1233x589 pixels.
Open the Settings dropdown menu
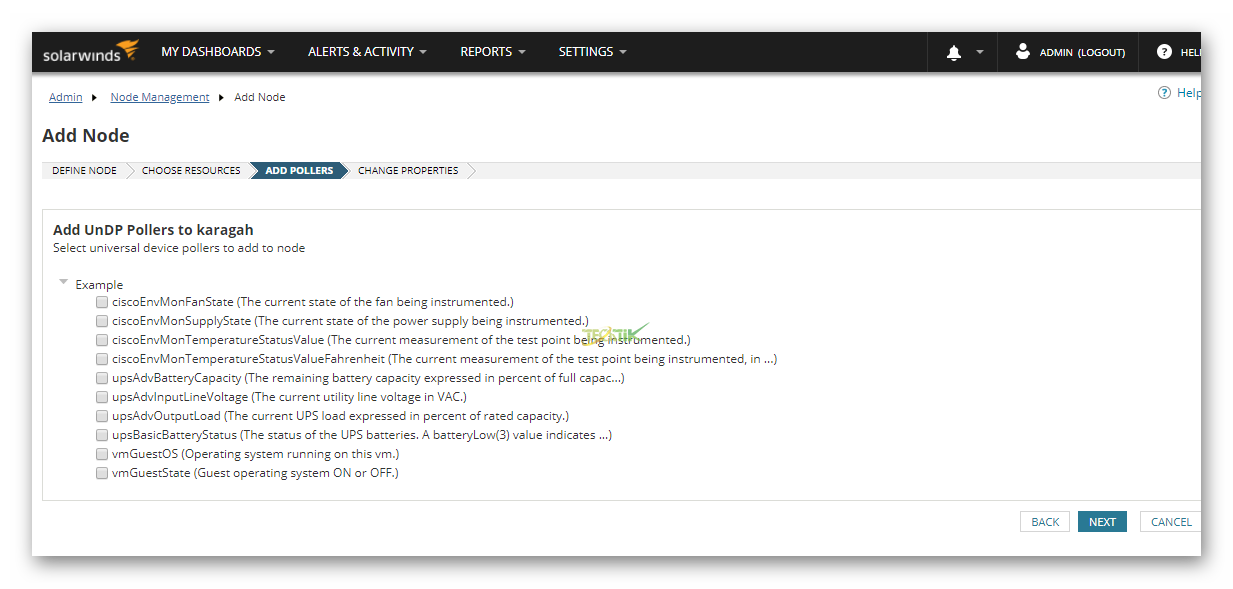click(x=592, y=52)
